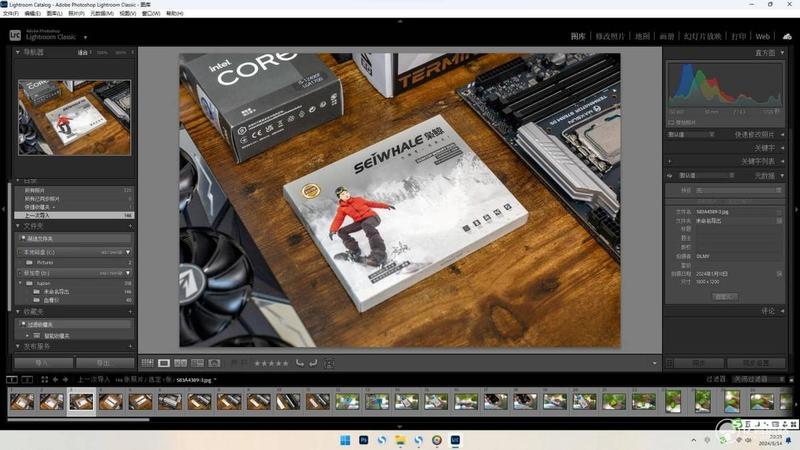The height and width of the screenshot is (450, 800).
Task: Collapse the 发布服务 panel header
Action: tap(18, 346)
